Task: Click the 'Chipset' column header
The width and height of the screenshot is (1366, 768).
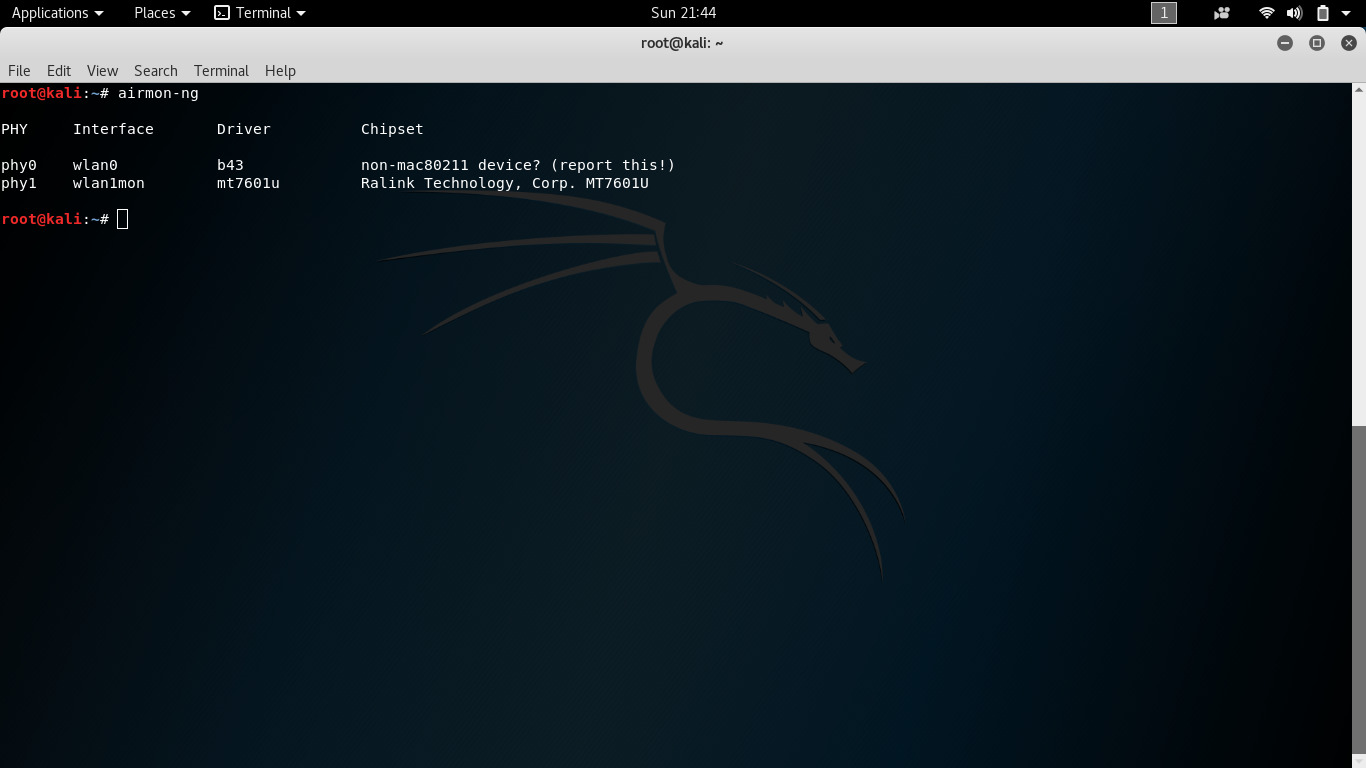Action: coord(392,129)
